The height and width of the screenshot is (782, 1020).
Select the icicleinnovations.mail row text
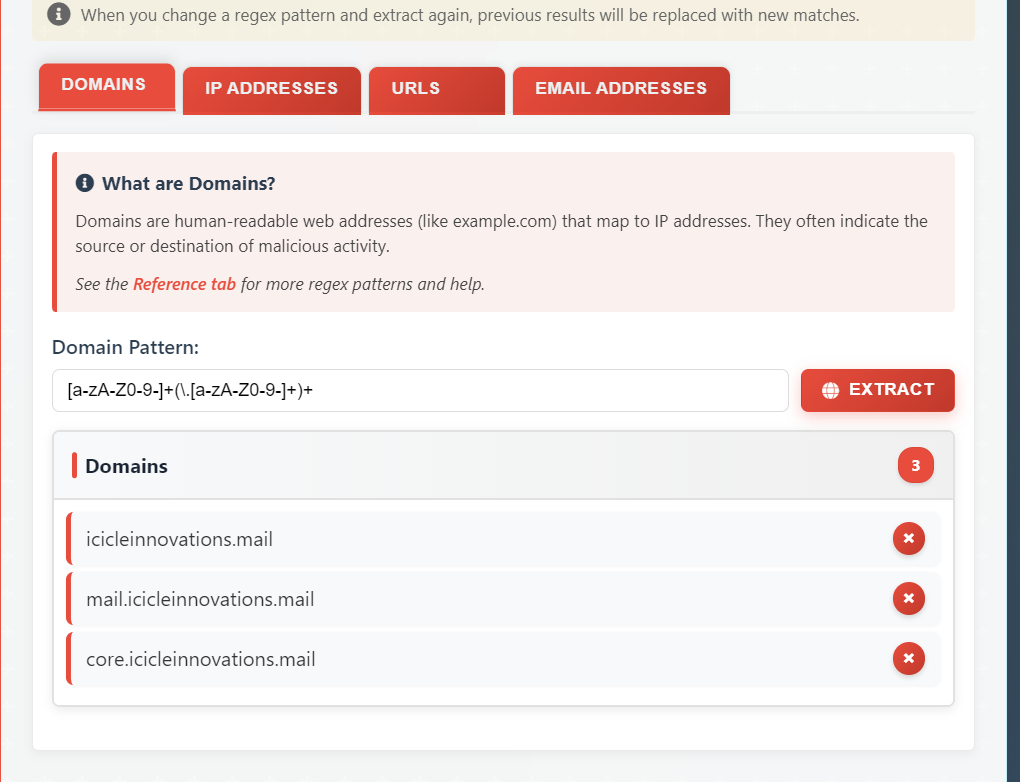180,539
